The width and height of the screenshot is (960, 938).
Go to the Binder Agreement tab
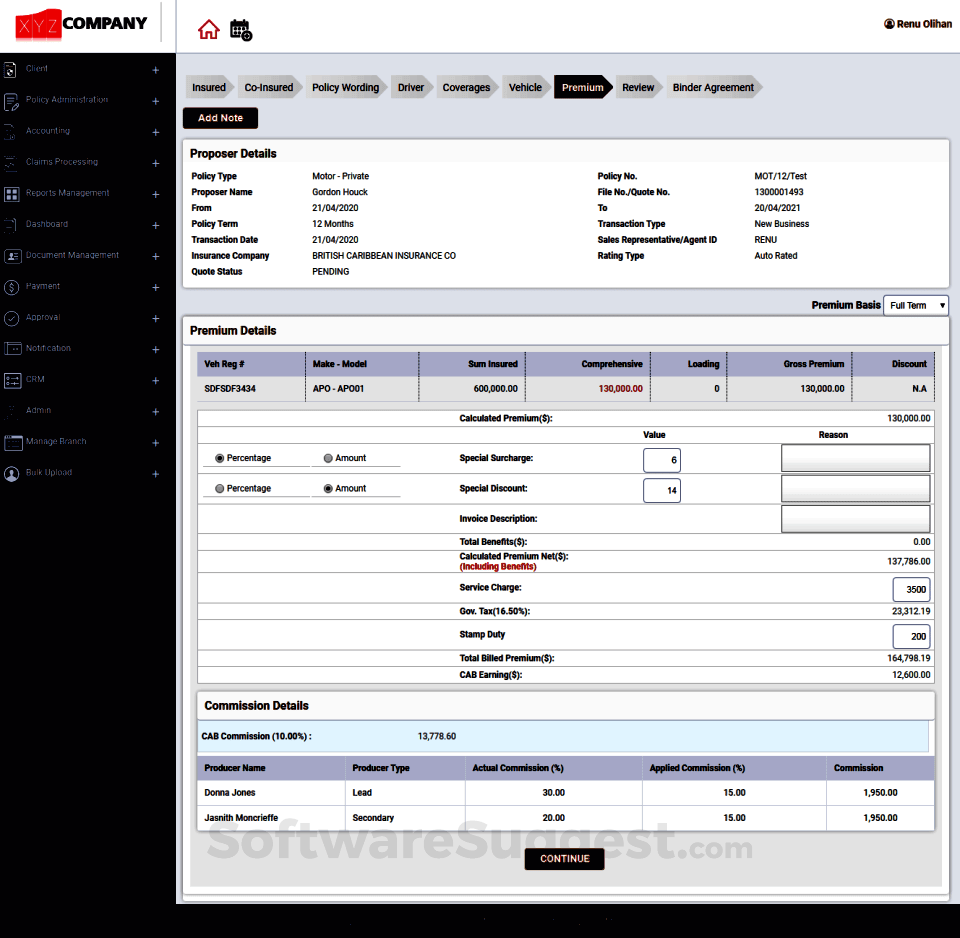(713, 88)
